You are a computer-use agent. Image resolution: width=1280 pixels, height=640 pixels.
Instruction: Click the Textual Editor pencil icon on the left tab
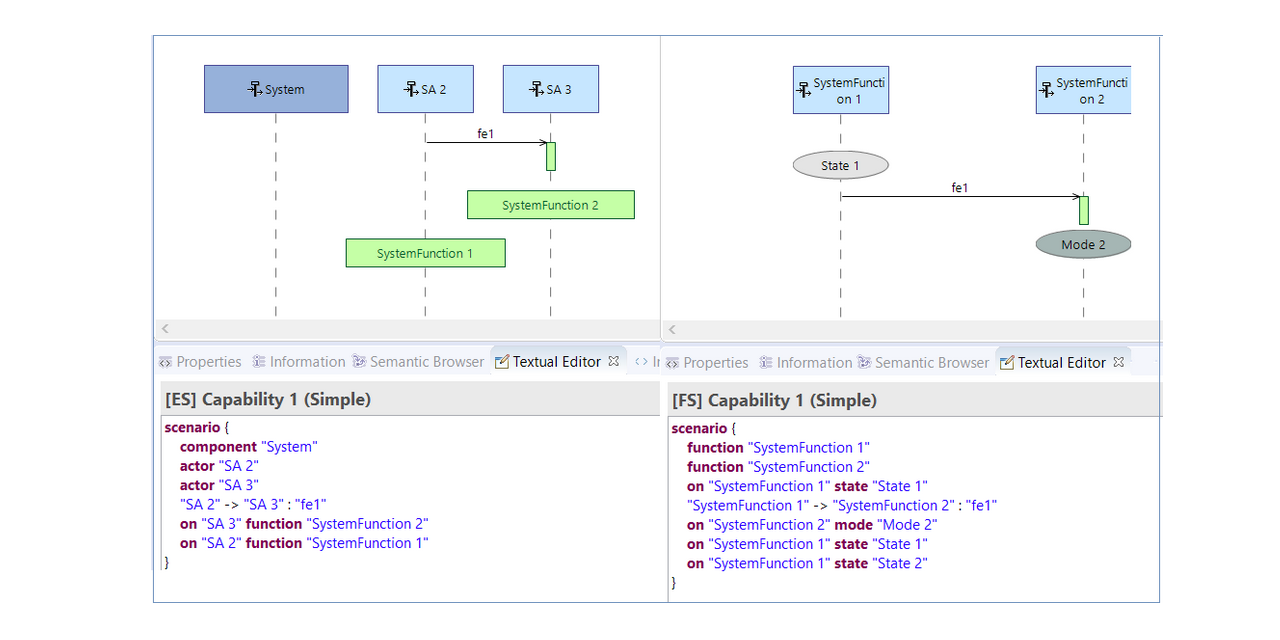[500, 362]
